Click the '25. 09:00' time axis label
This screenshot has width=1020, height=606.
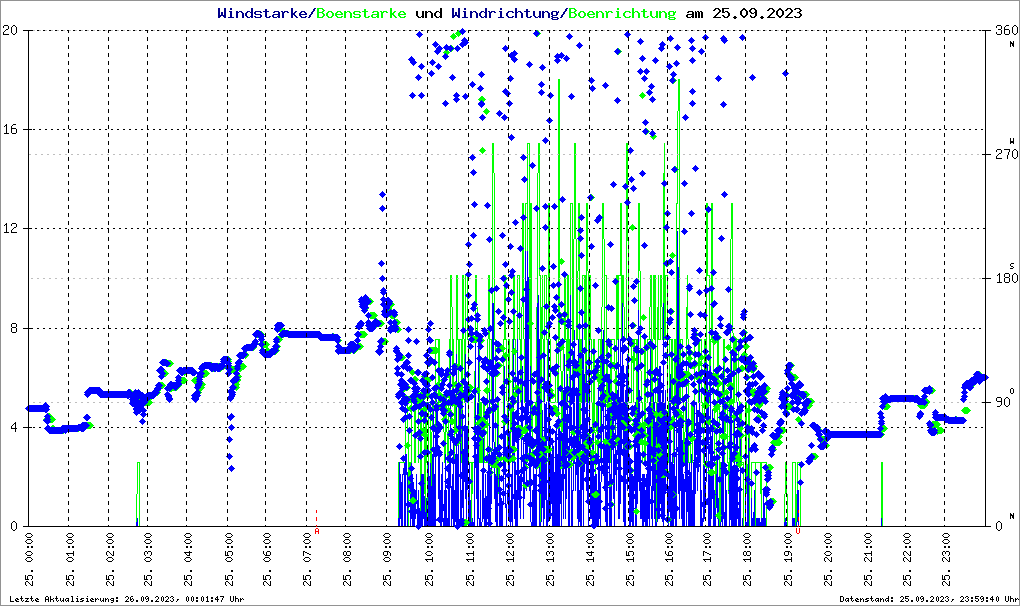387,560
